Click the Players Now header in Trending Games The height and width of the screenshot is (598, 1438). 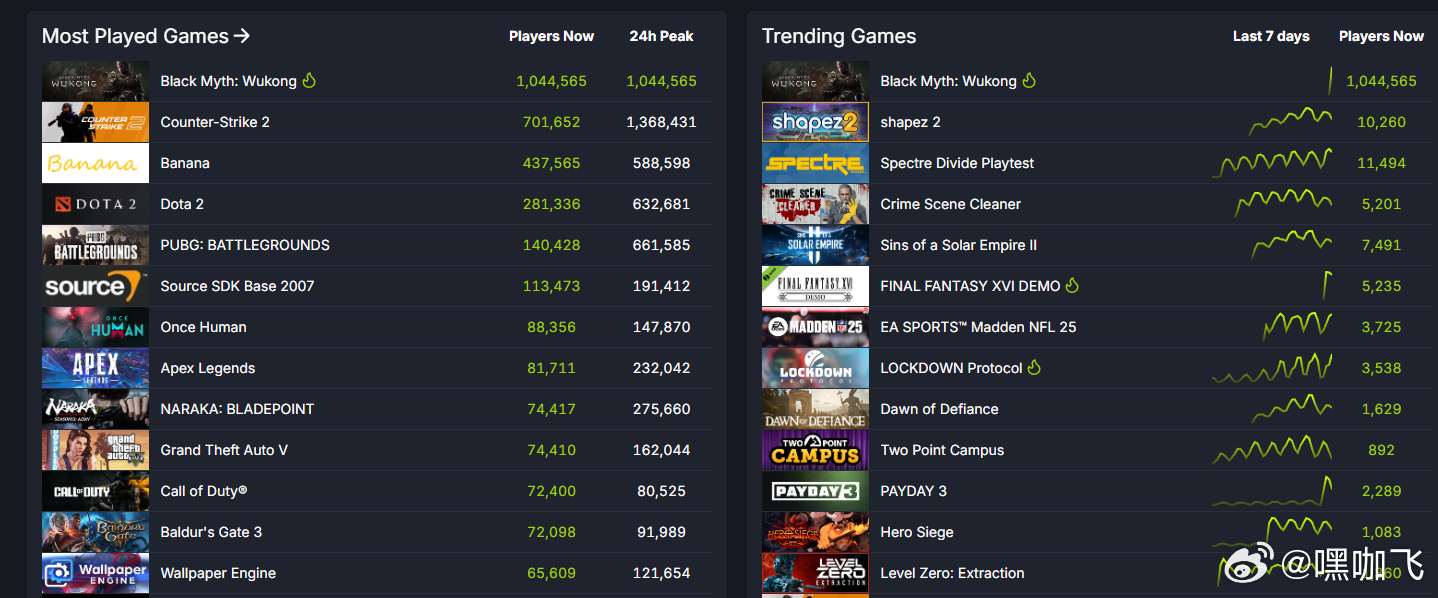coord(1381,36)
